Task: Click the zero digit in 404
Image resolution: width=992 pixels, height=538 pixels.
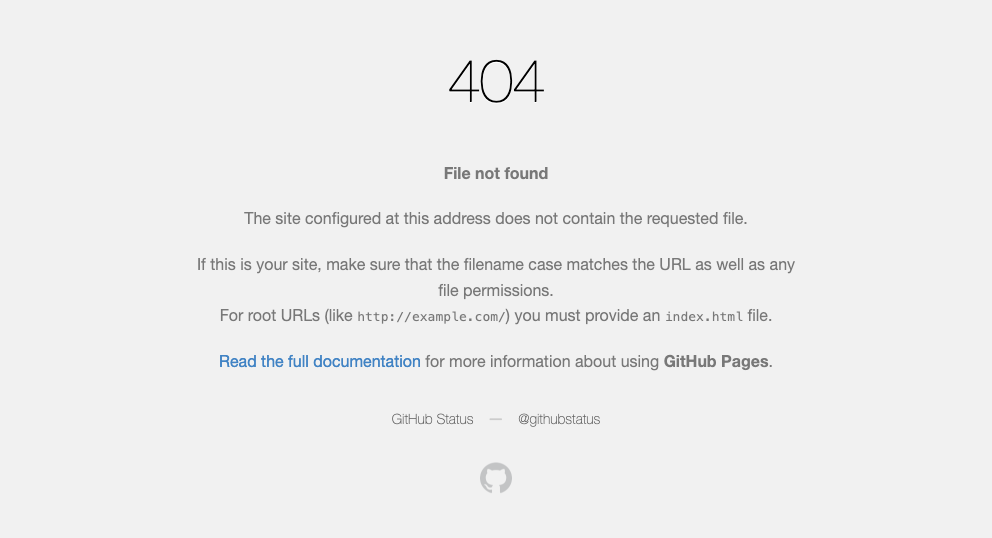Action: pyautogui.click(x=496, y=82)
